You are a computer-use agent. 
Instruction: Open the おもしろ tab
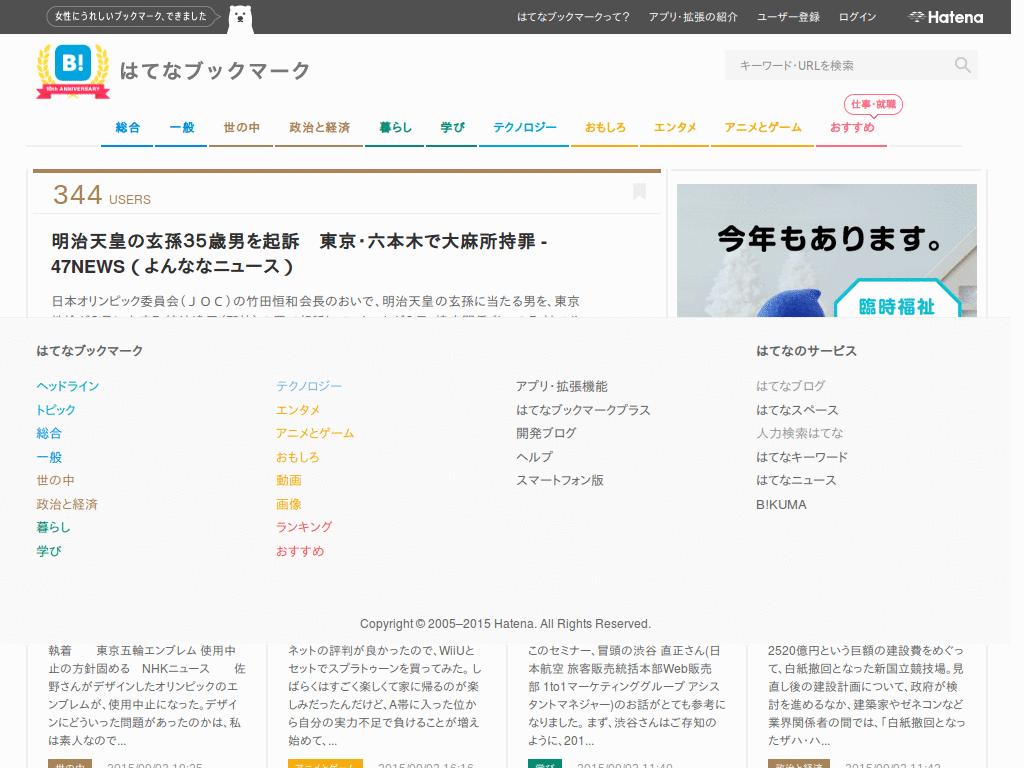605,127
